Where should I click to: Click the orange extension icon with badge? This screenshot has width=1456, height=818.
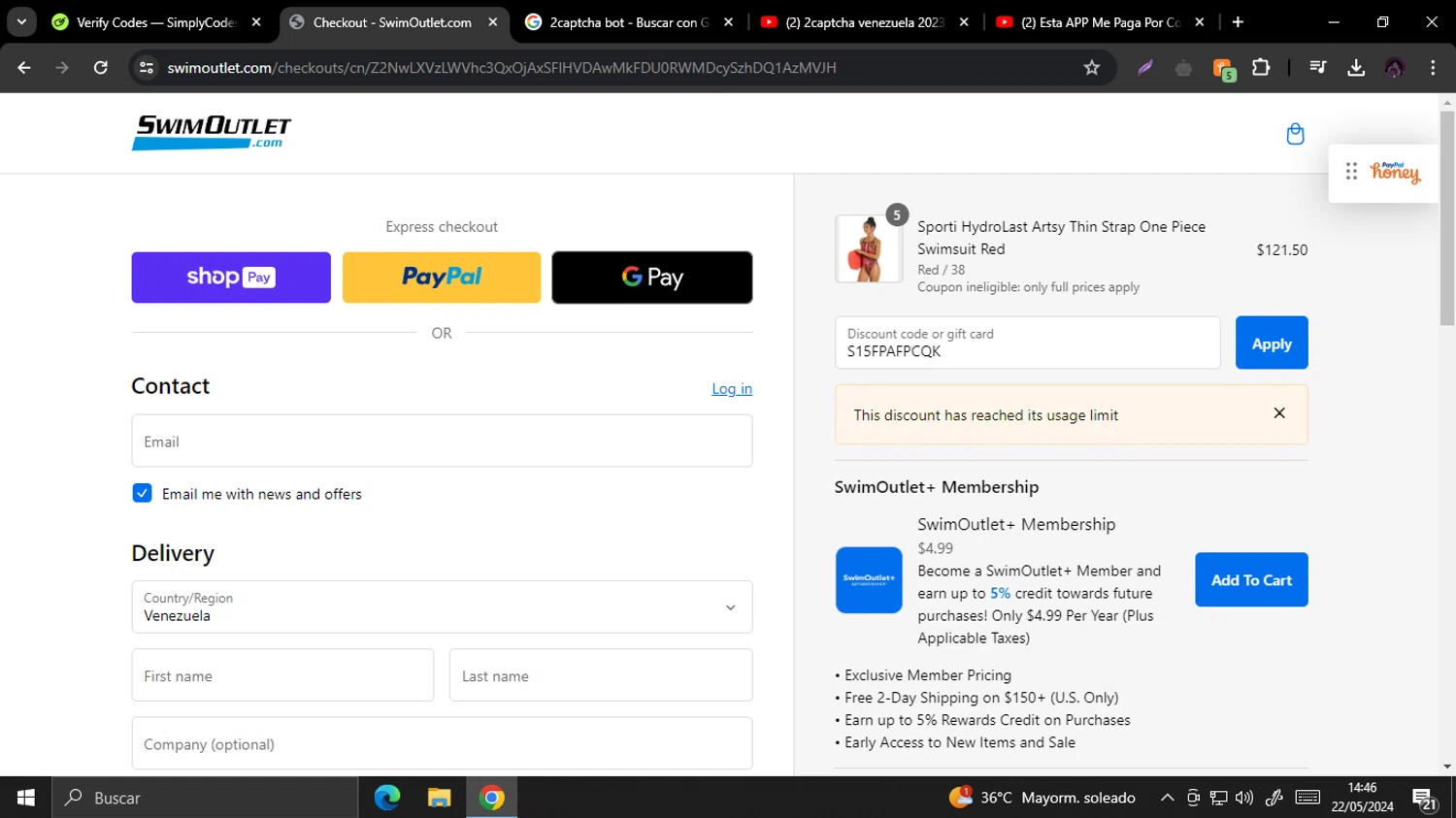[1223, 68]
